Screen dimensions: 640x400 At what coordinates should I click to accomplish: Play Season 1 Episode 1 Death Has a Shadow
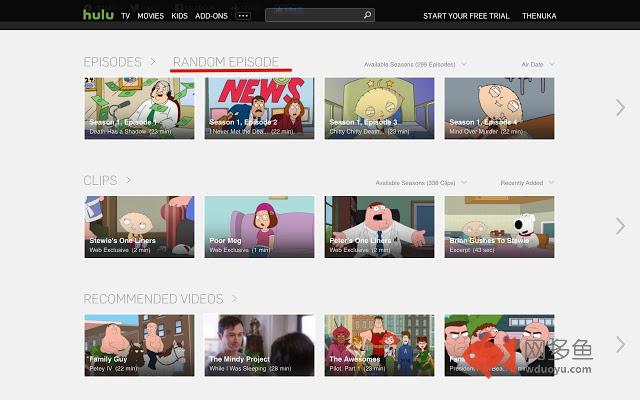click(x=139, y=109)
